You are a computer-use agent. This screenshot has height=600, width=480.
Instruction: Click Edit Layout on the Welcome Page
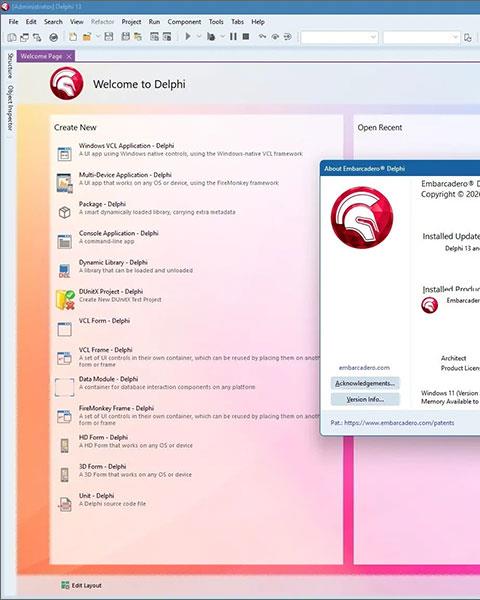pos(82,585)
